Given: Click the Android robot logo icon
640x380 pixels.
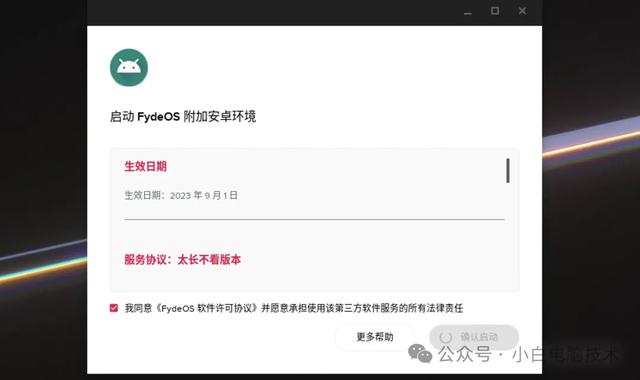Looking at the screenshot, I should tap(129, 67).
